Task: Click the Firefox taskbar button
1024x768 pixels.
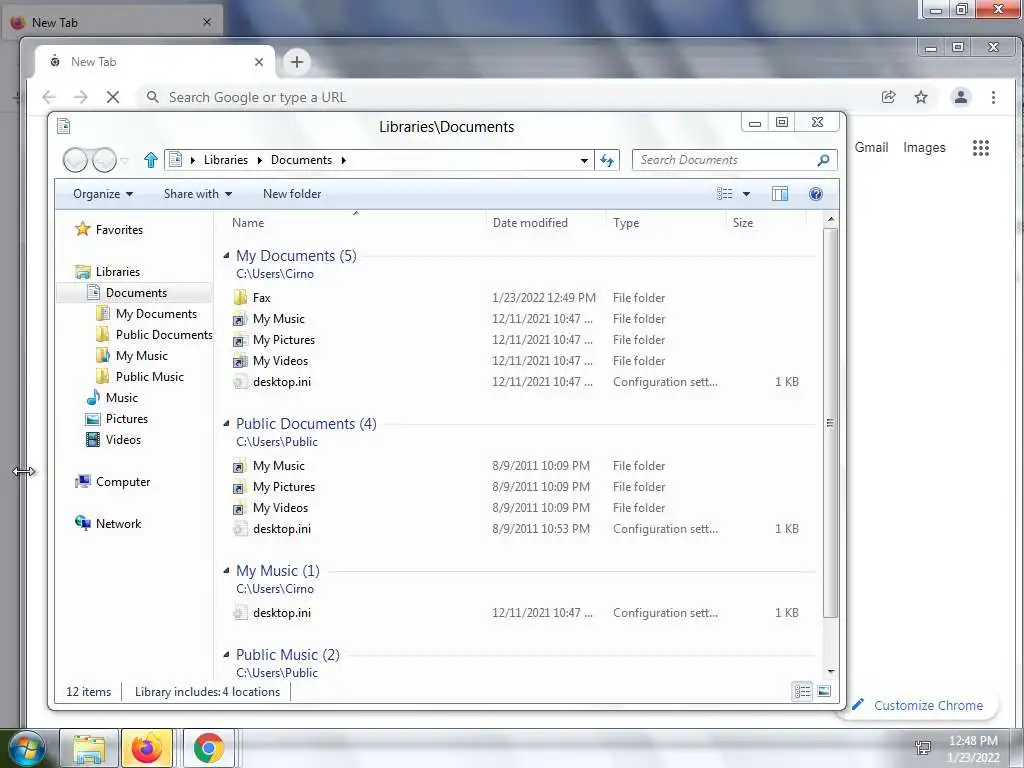Action: coord(147,748)
